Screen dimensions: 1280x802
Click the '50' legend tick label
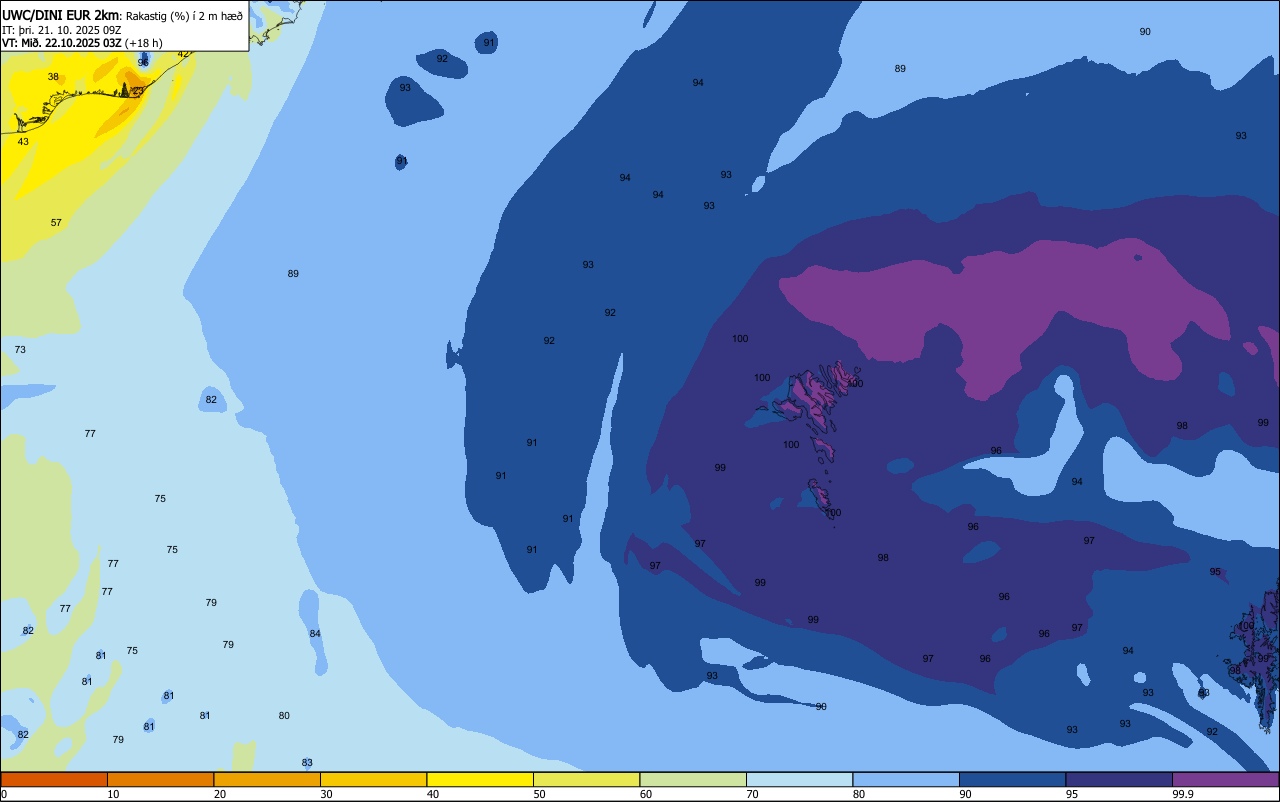click(539, 794)
